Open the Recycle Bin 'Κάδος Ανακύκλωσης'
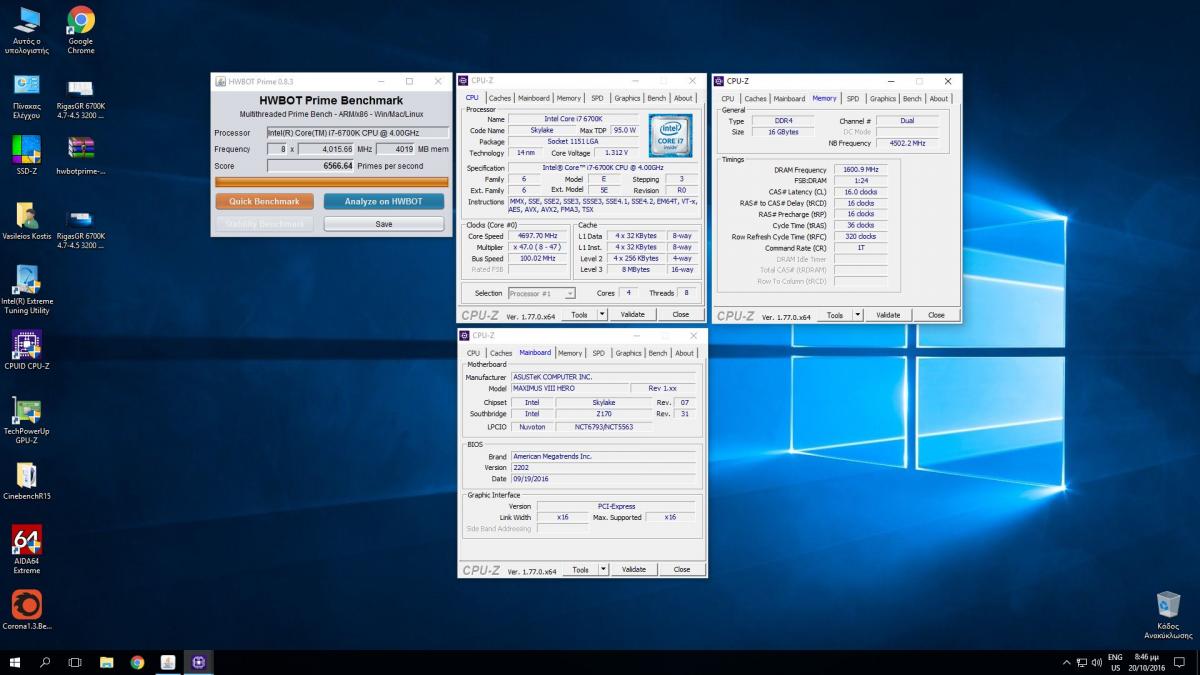1200x675 pixels. (1168, 615)
